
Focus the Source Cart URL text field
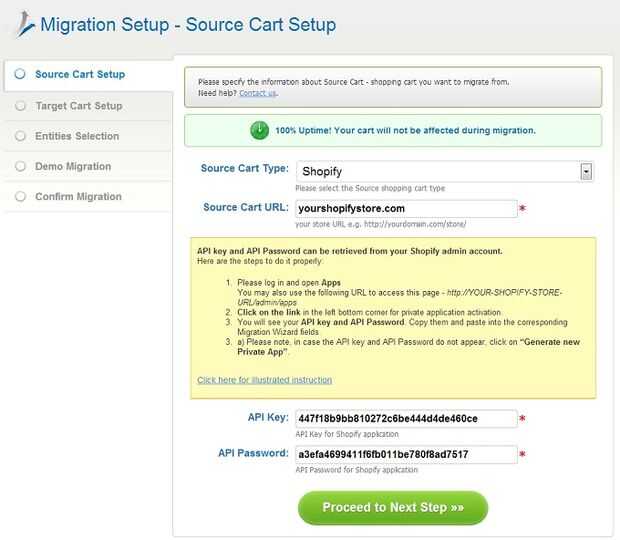coord(405,208)
